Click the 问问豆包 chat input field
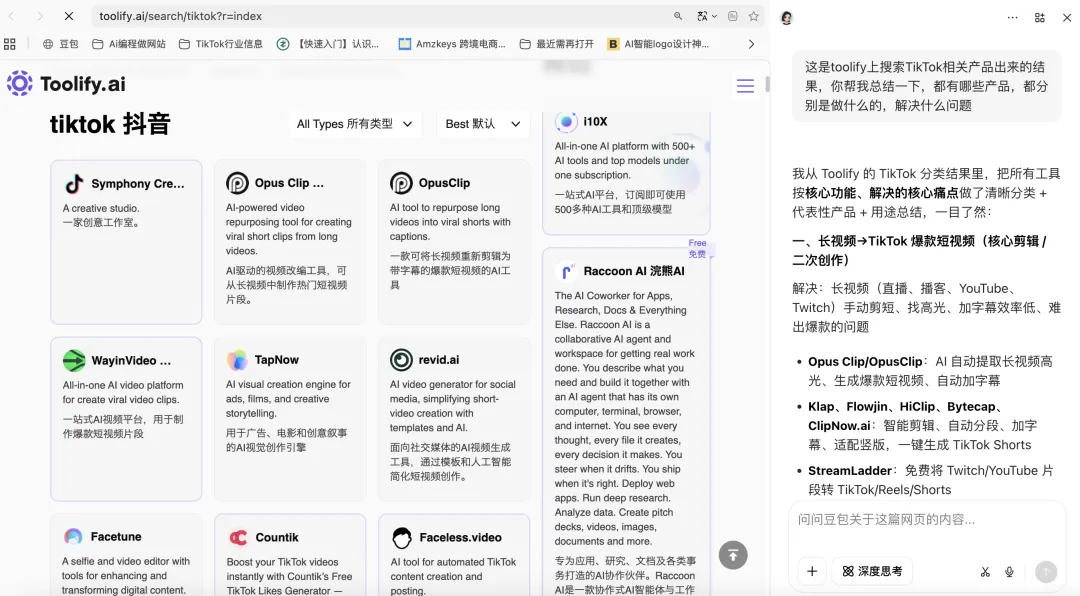Screen dimensions: 1080x596 [926, 520]
